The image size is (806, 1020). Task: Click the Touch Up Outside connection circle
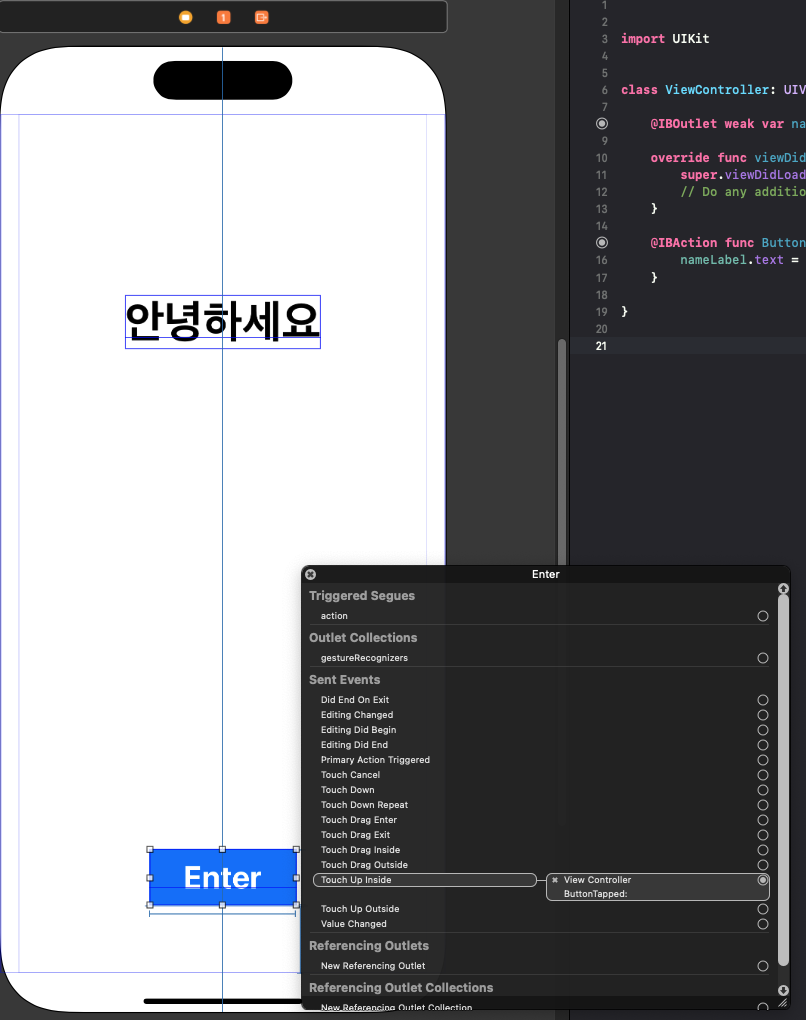point(763,909)
